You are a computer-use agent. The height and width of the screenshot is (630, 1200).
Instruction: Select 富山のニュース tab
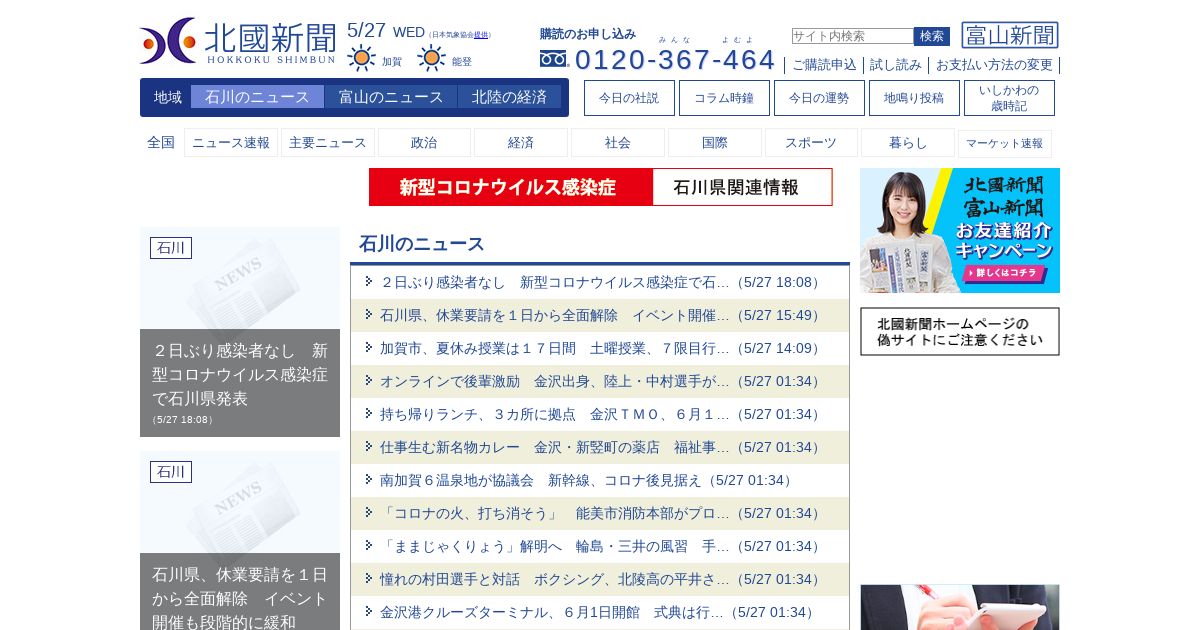click(391, 97)
